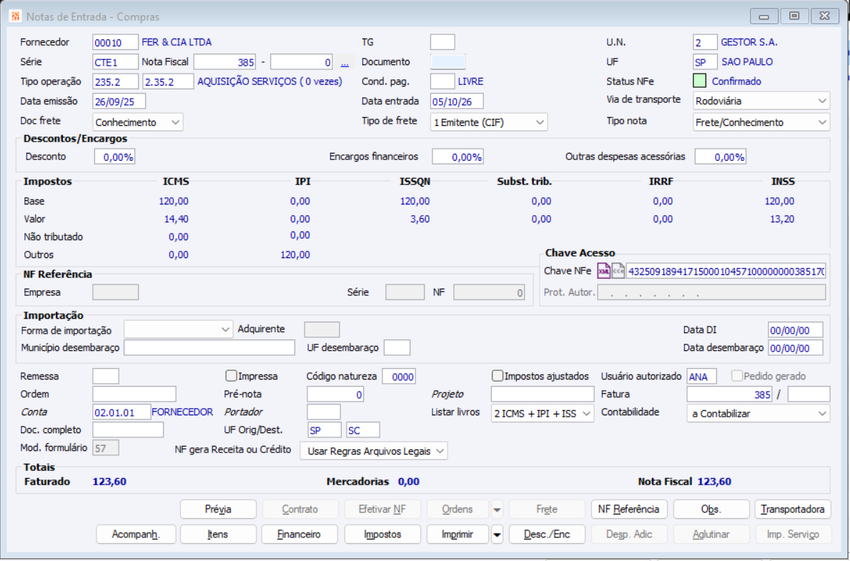Click the Tipo operação field 235.2
This screenshot has width=850, height=561.
[115, 82]
